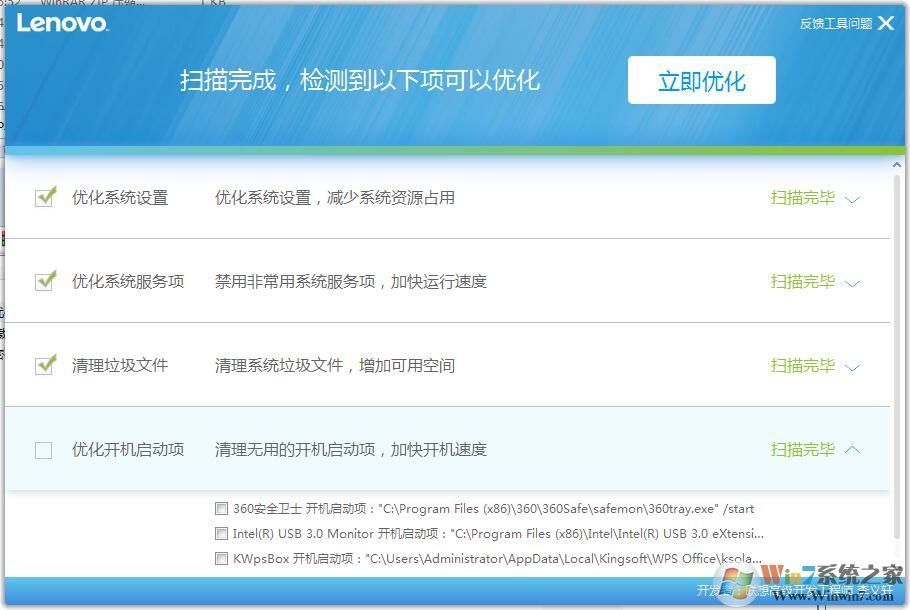Check the Intel(R) USB 3.0 Monitor startup item
910x610 pixels.
pyautogui.click(x=221, y=532)
